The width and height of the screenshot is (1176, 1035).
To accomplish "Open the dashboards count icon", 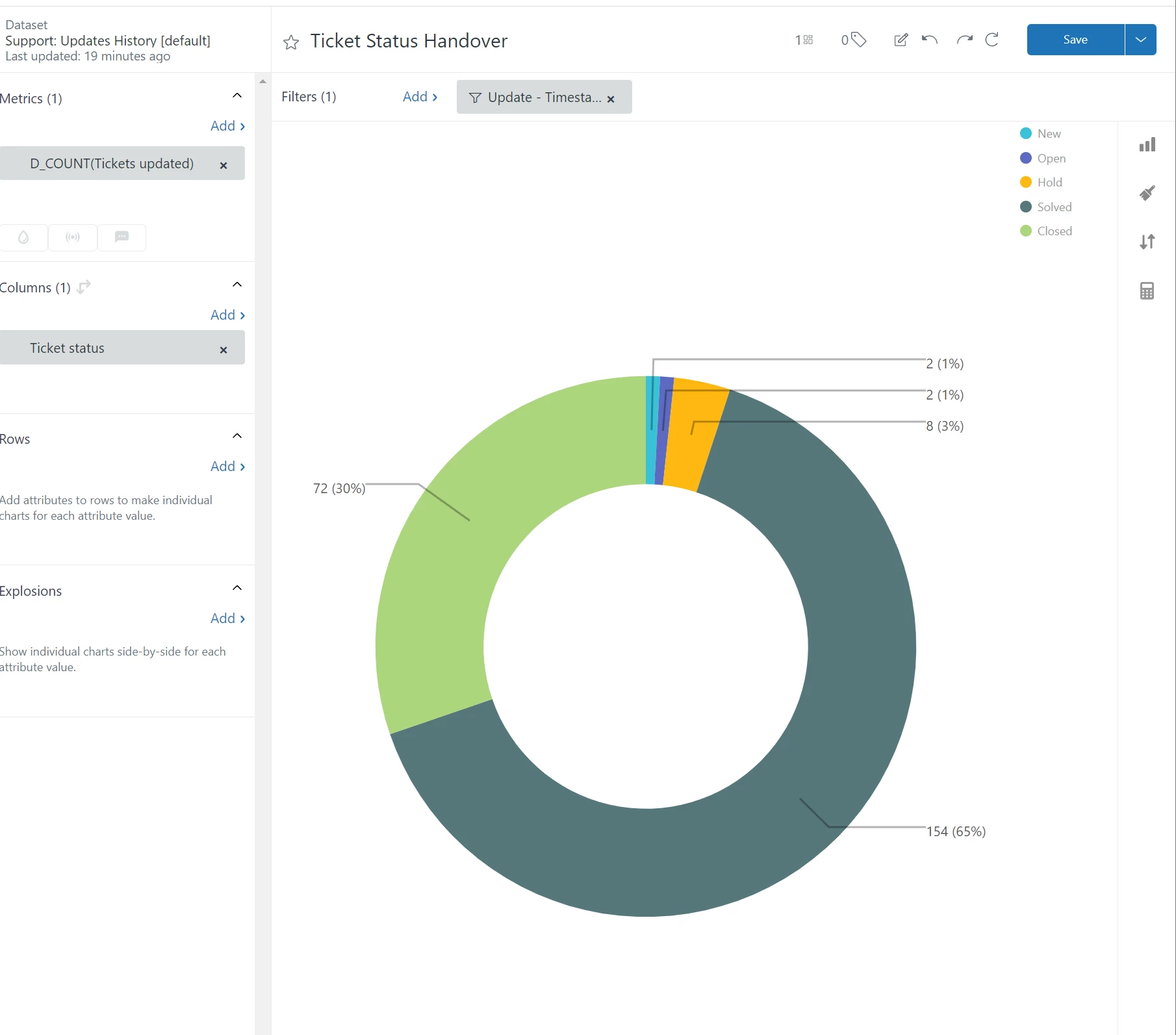I will pyautogui.click(x=804, y=40).
